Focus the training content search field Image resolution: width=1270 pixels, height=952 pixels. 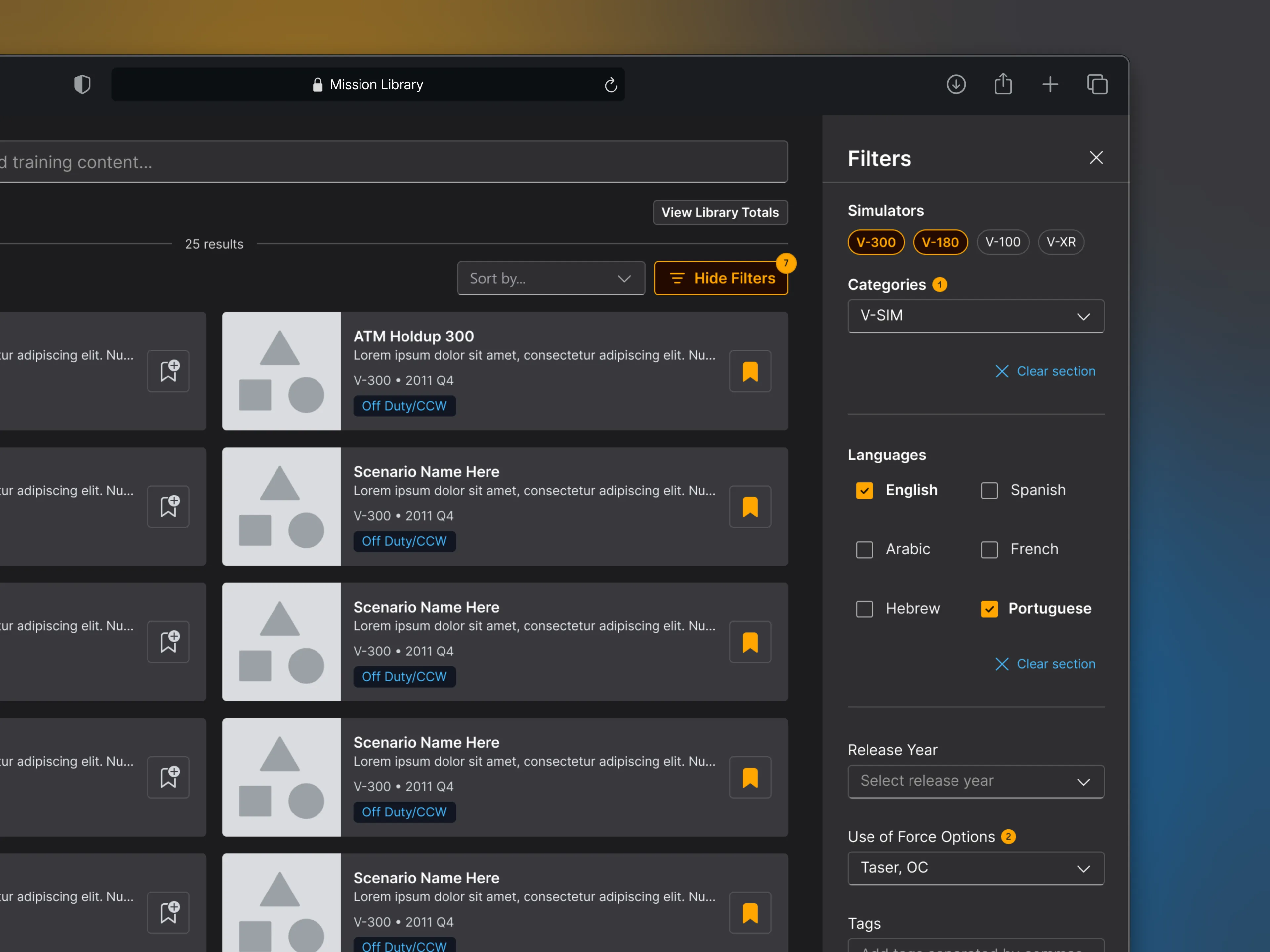(394, 162)
